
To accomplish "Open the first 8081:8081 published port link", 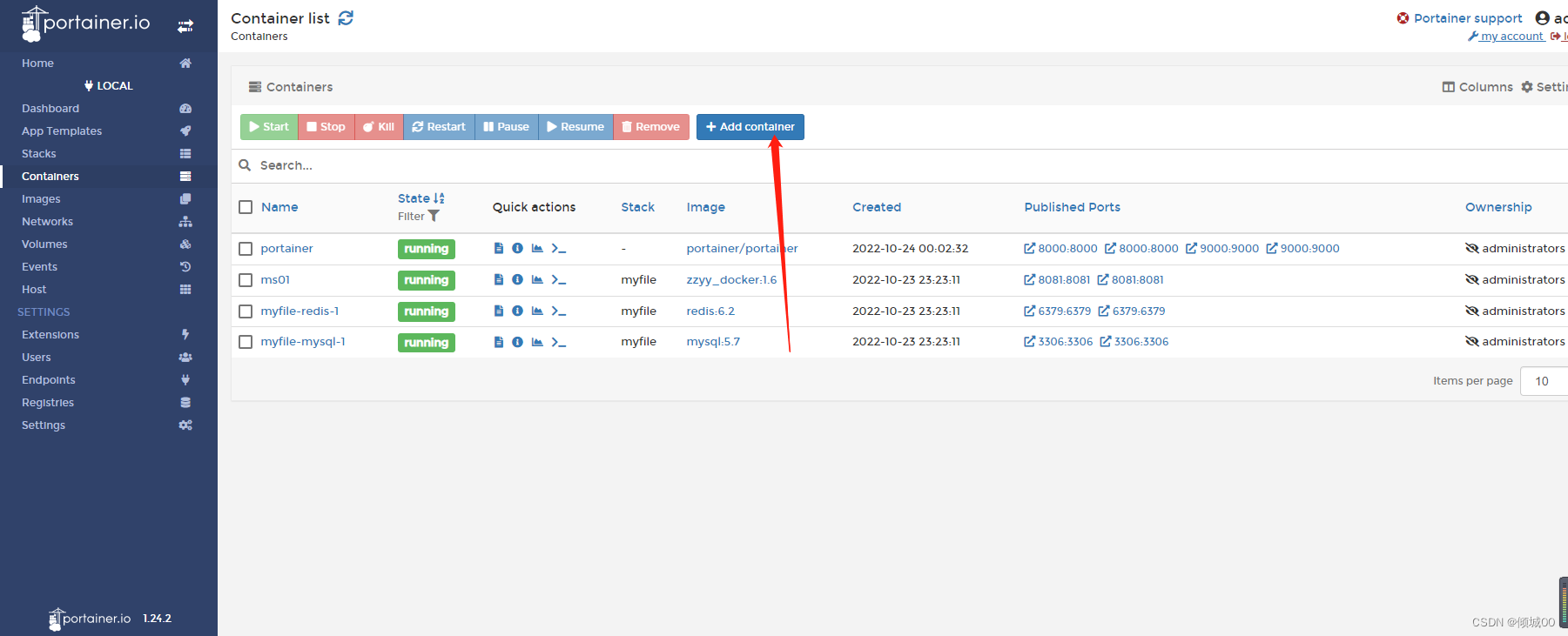I will click(x=1057, y=280).
